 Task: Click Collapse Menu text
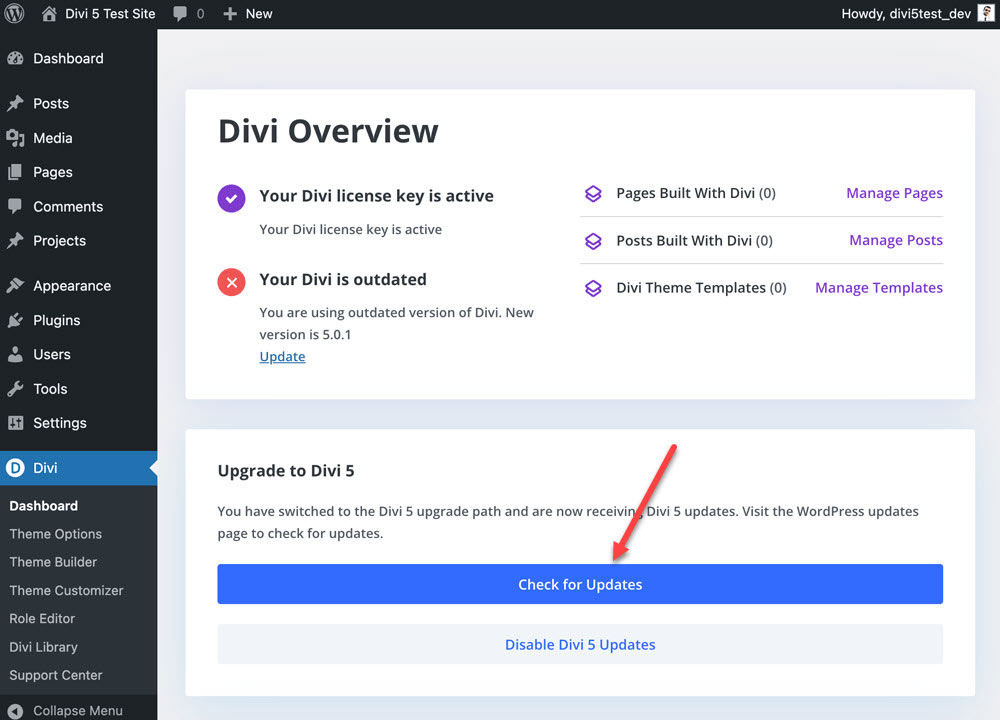(x=78, y=710)
